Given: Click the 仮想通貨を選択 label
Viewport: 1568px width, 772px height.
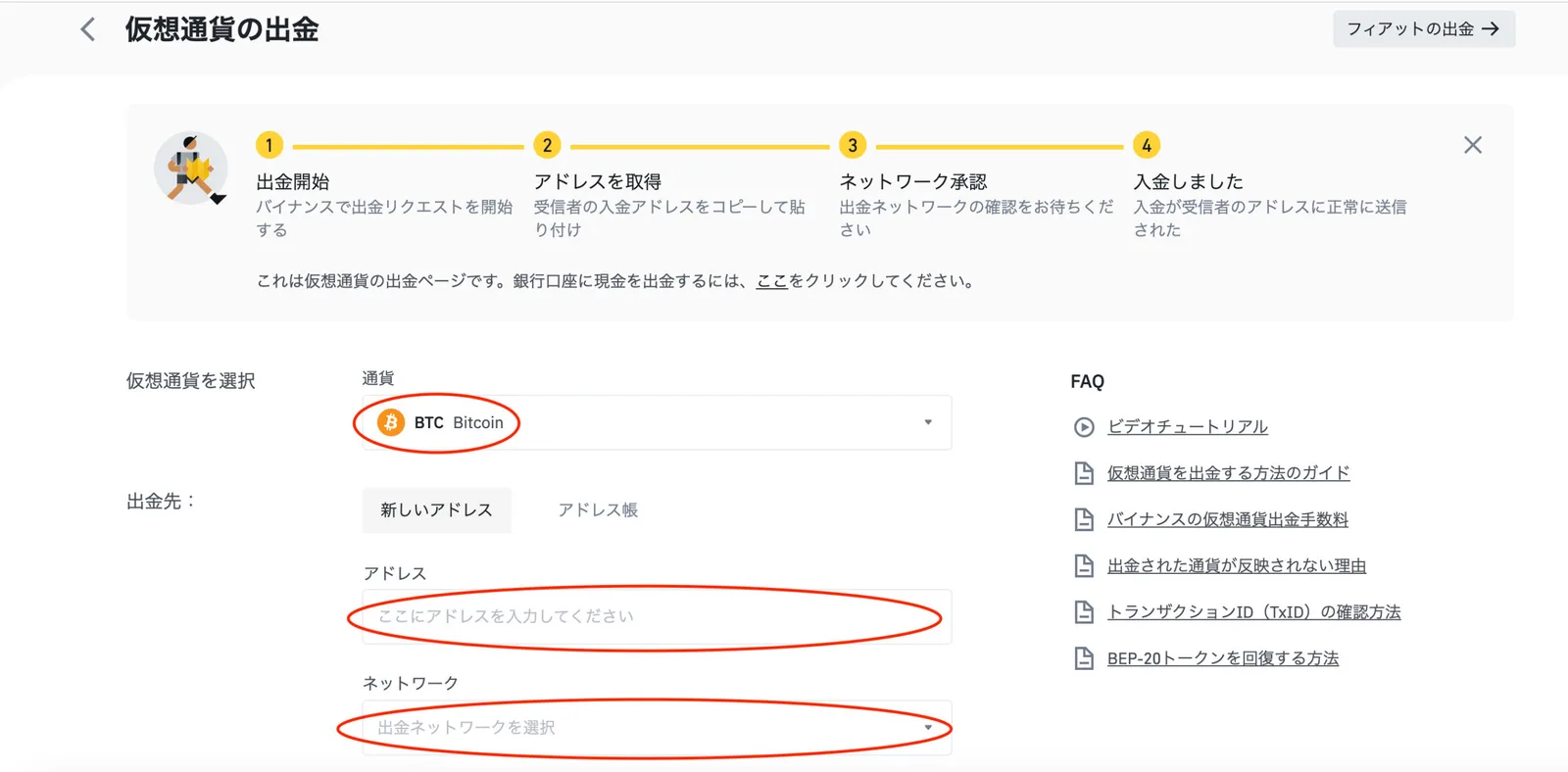Looking at the screenshot, I should 190,380.
